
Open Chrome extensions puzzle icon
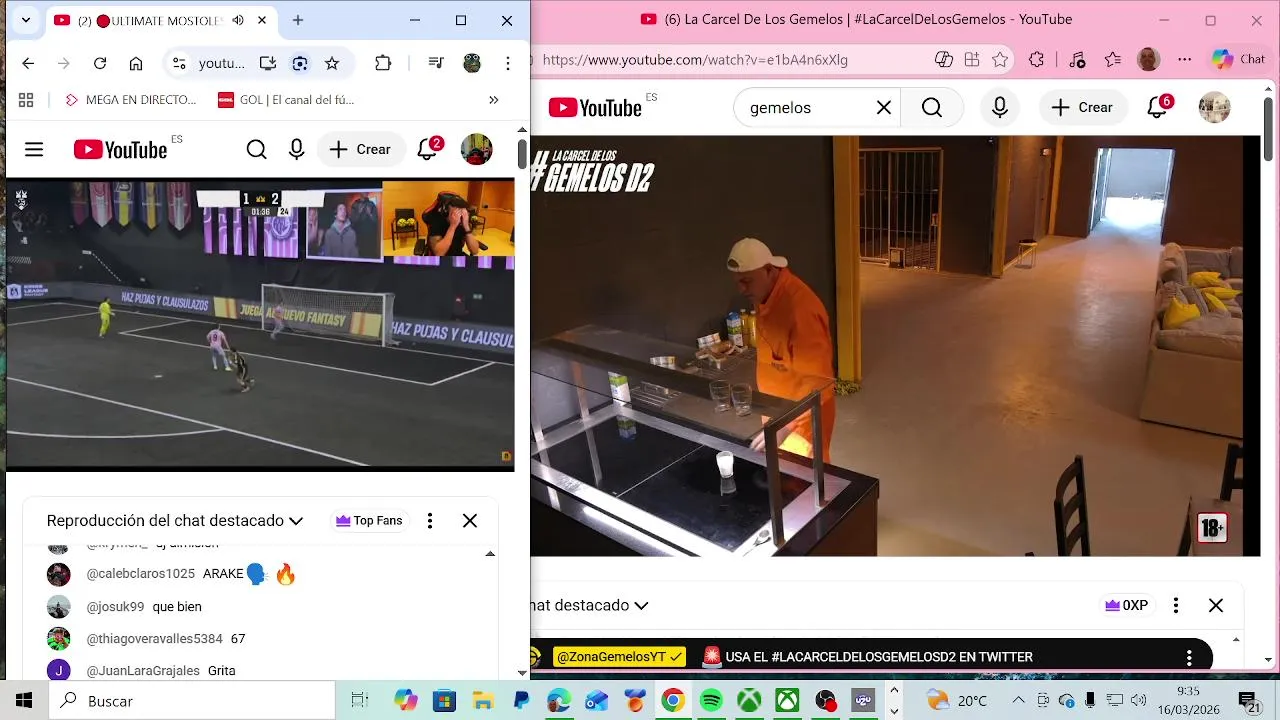pos(383,63)
